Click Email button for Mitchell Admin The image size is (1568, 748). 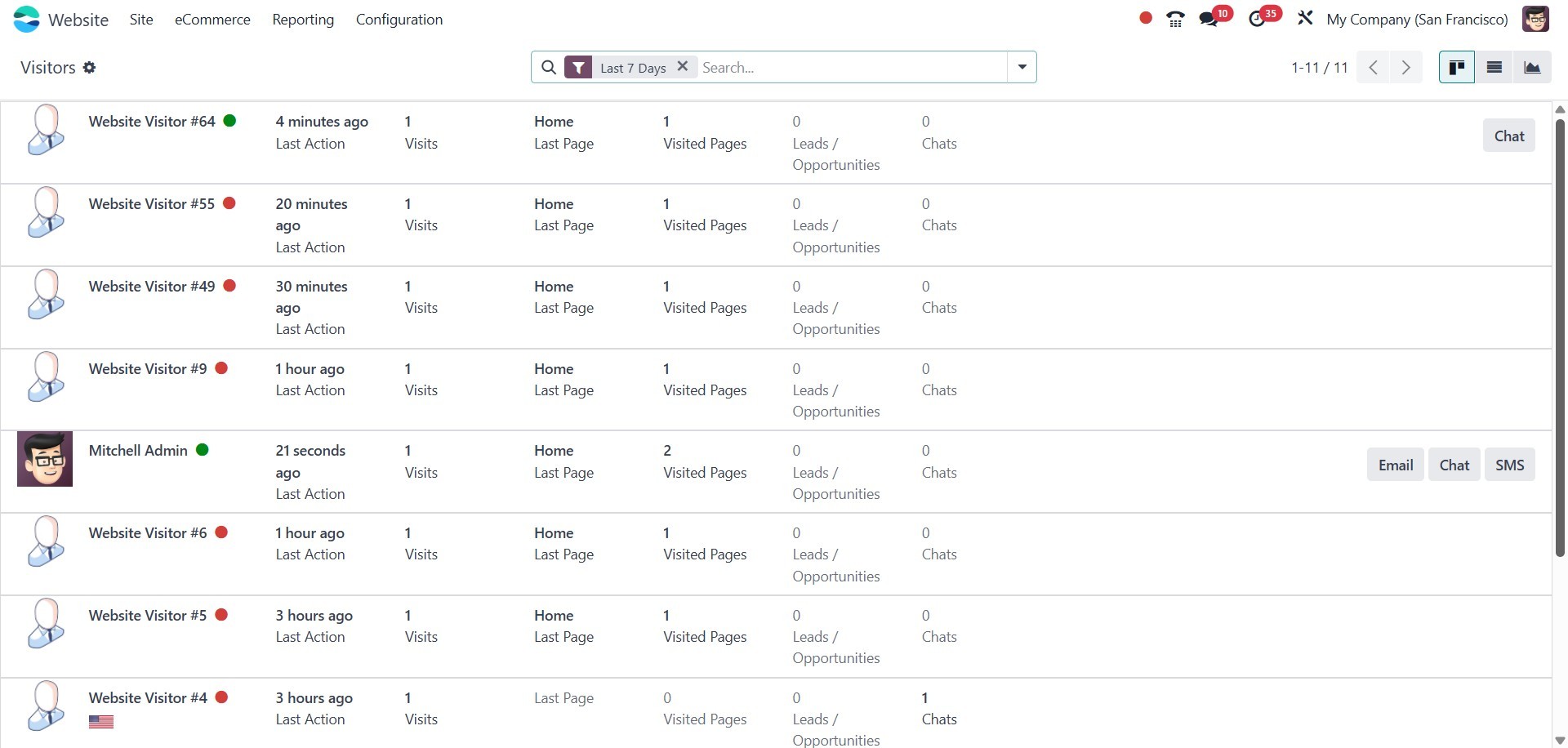[1395, 465]
